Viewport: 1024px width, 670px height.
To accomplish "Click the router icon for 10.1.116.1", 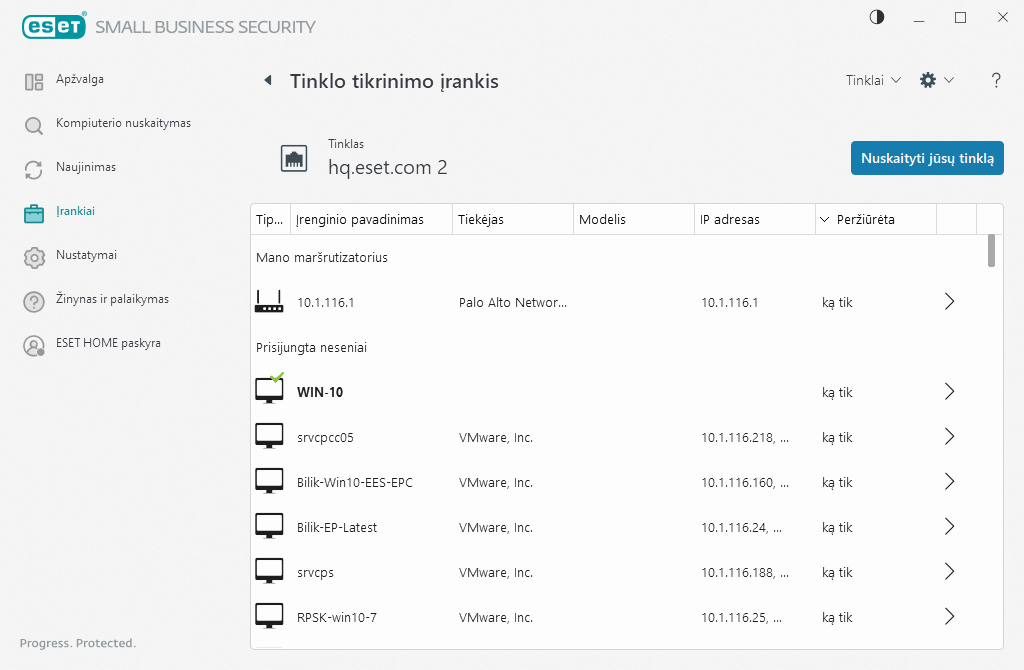I will (269, 302).
